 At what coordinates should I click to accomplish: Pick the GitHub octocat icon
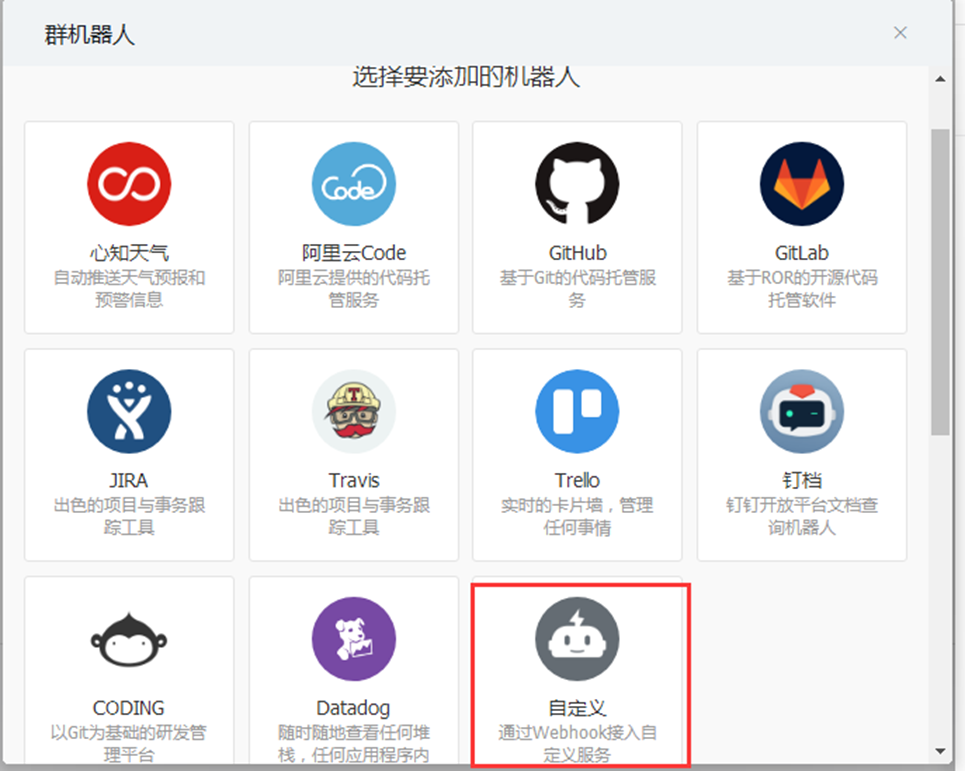click(577, 184)
